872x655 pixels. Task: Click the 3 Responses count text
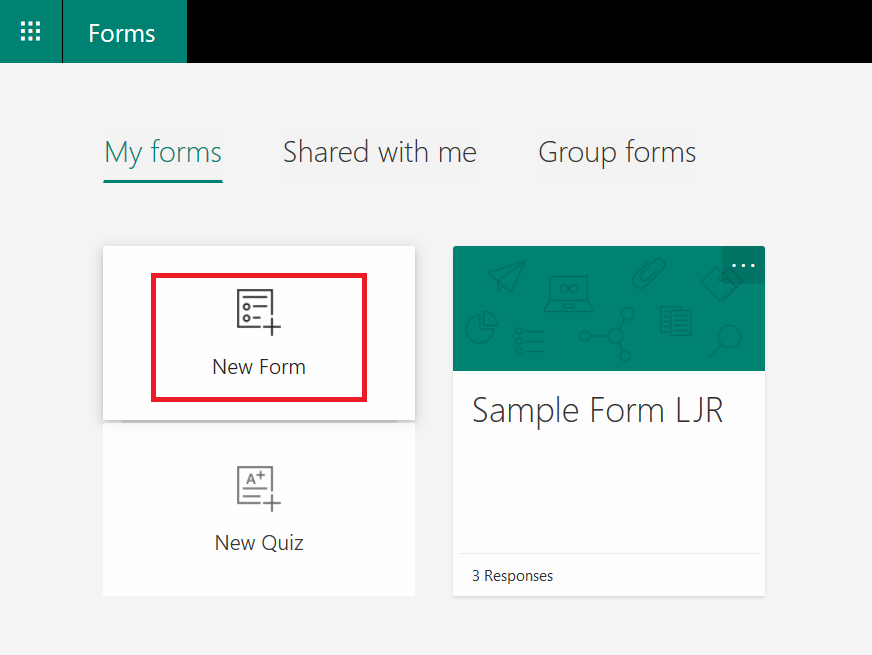(512, 576)
